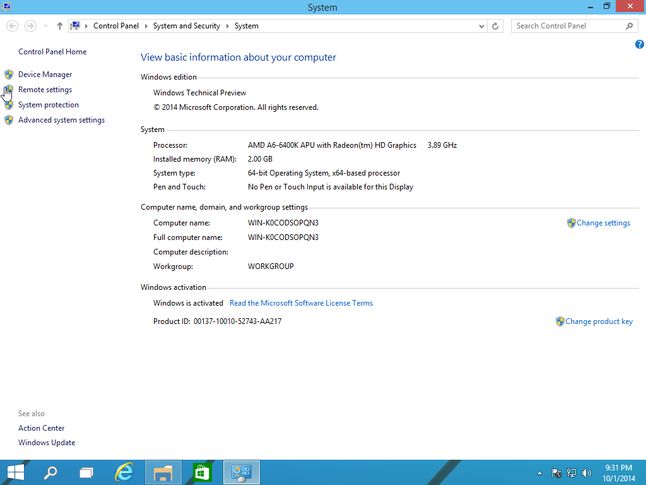This screenshot has width=646, height=485.
Task: Click shield icon next to Change settings
Action: point(571,223)
